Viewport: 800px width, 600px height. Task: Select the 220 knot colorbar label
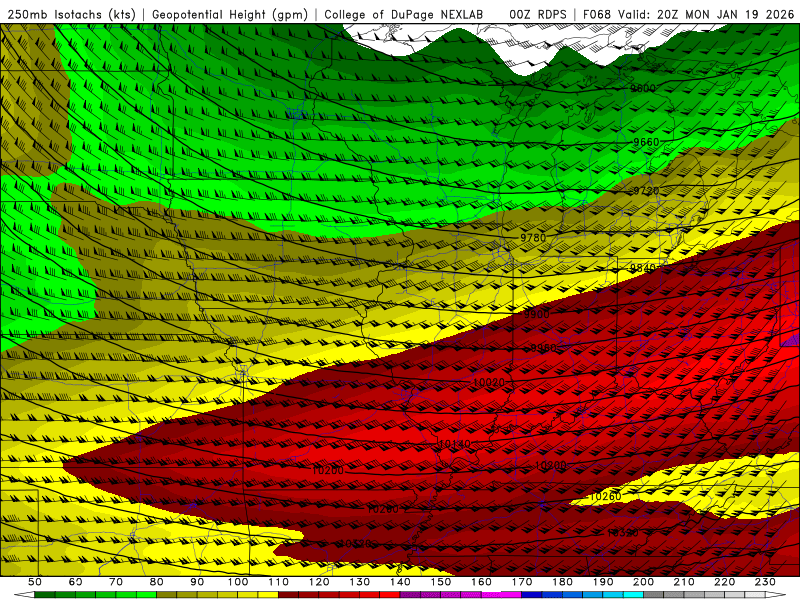pyautogui.click(x=725, y=582)
